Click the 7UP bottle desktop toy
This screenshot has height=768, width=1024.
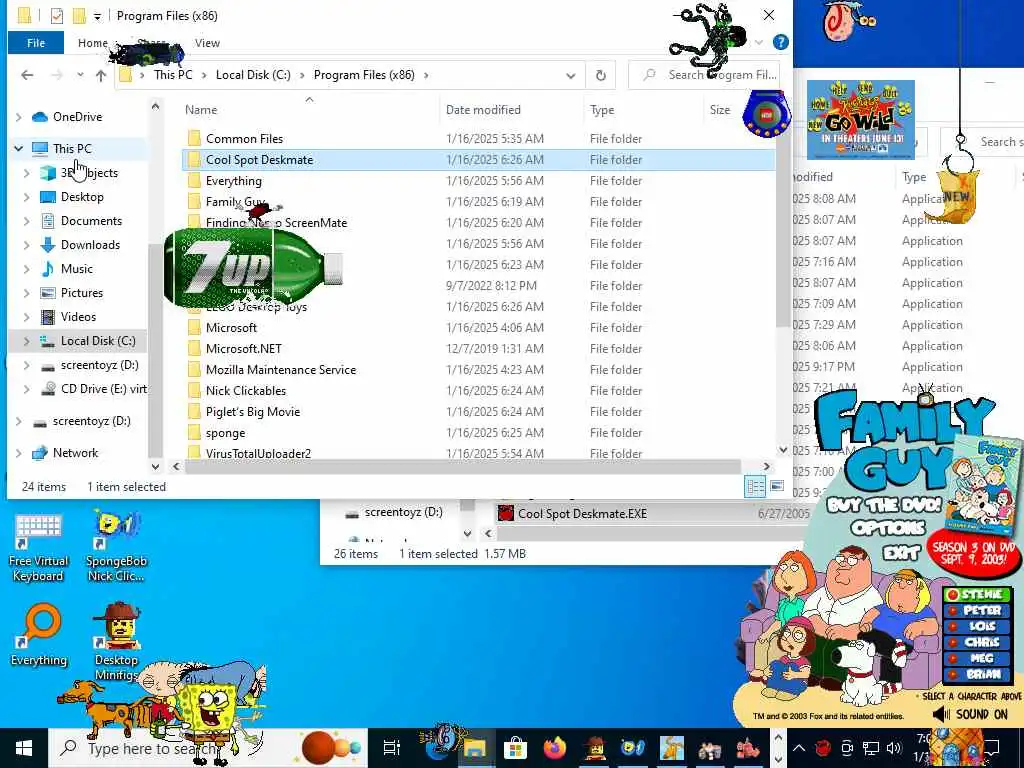253,266
